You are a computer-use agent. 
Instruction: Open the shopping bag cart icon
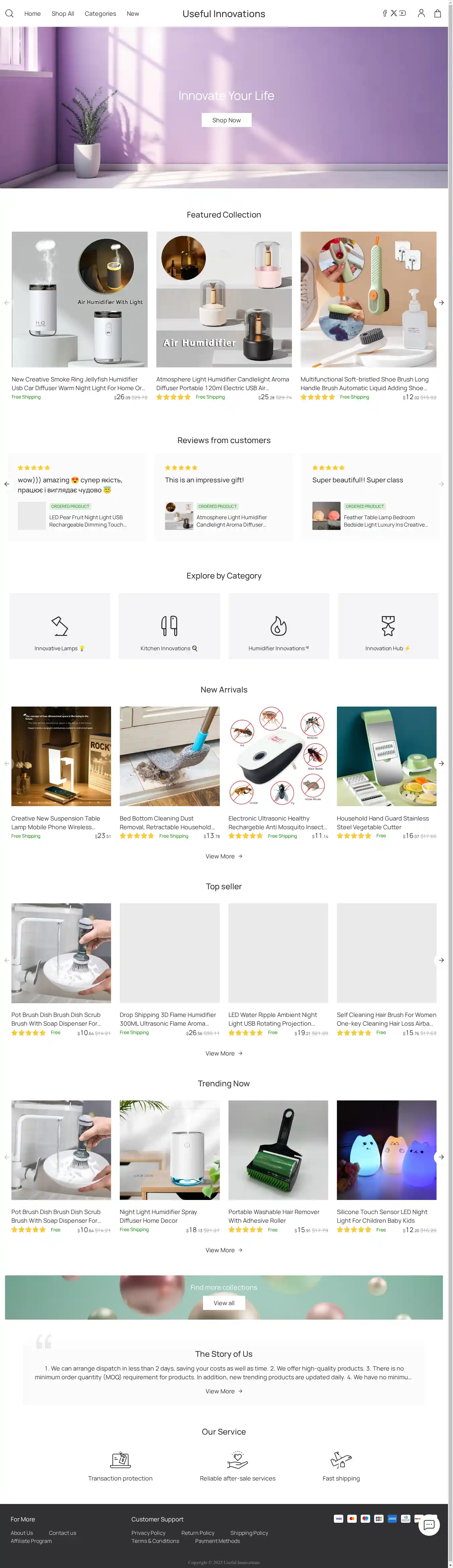pos(437,13)
